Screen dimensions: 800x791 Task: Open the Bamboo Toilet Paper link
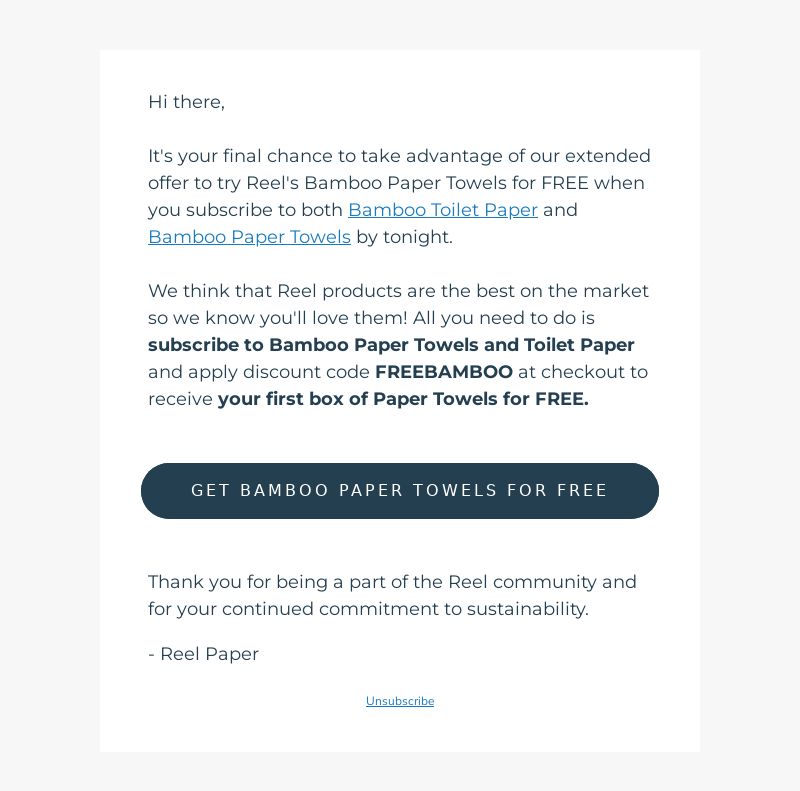(x=443, y=210)
